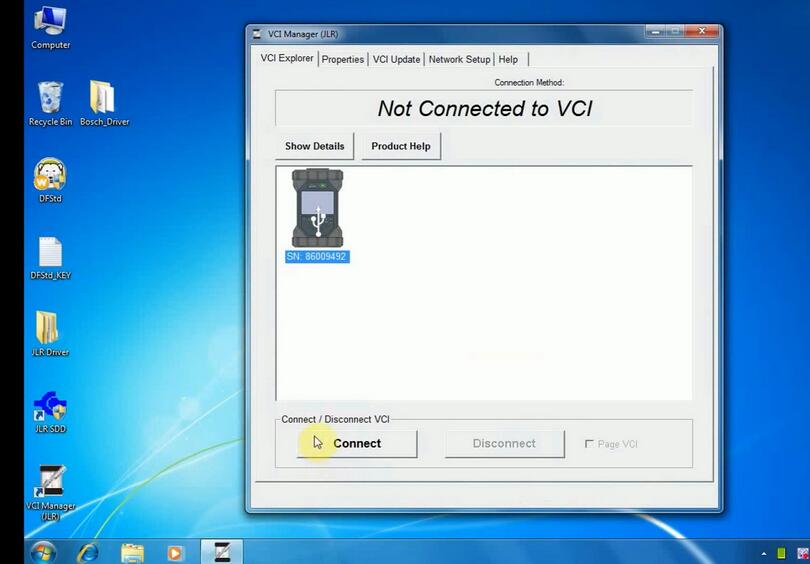Click the VCI Manager taskbar button
The image size is (810, 564).
point(222,553)
